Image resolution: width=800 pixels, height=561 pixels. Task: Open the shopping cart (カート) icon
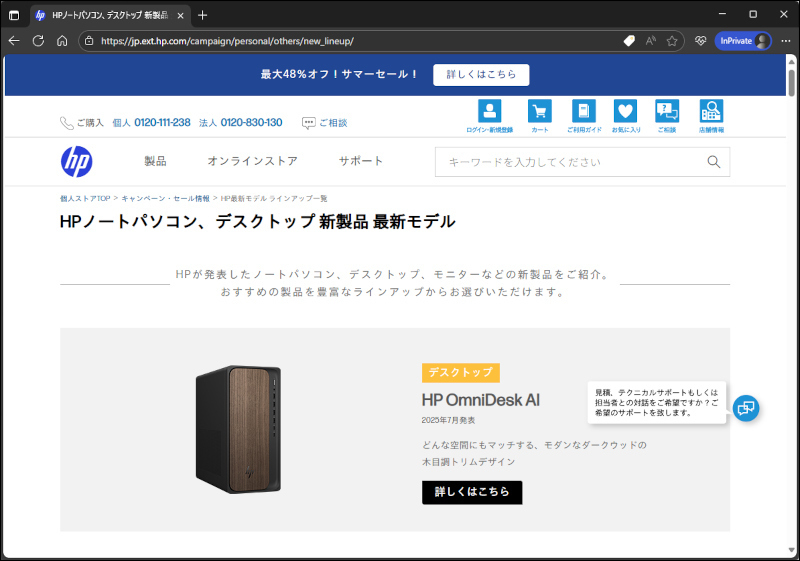click(540, 111)
